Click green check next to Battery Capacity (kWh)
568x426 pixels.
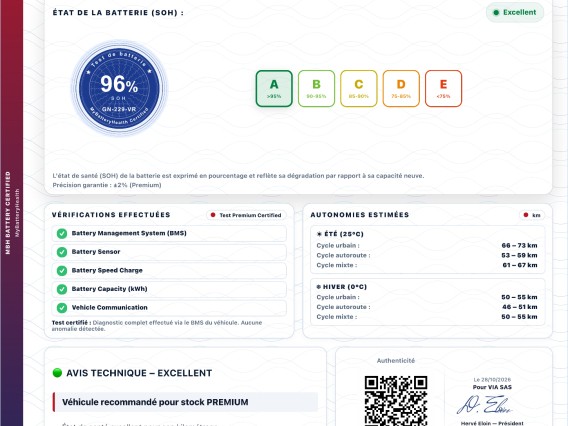click(62, 289)
